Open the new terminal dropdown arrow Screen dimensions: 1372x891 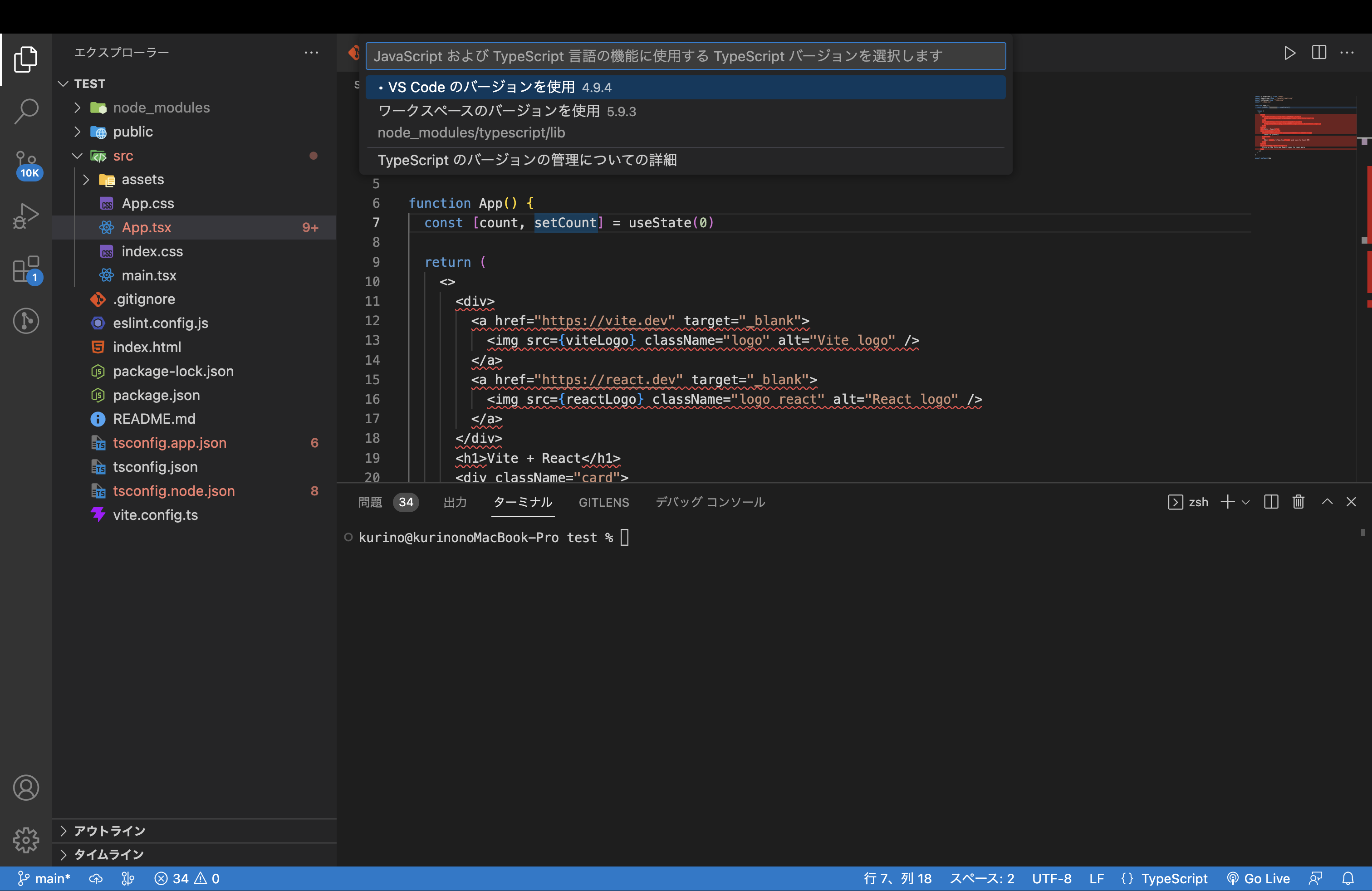click(x=1245, y=502)
